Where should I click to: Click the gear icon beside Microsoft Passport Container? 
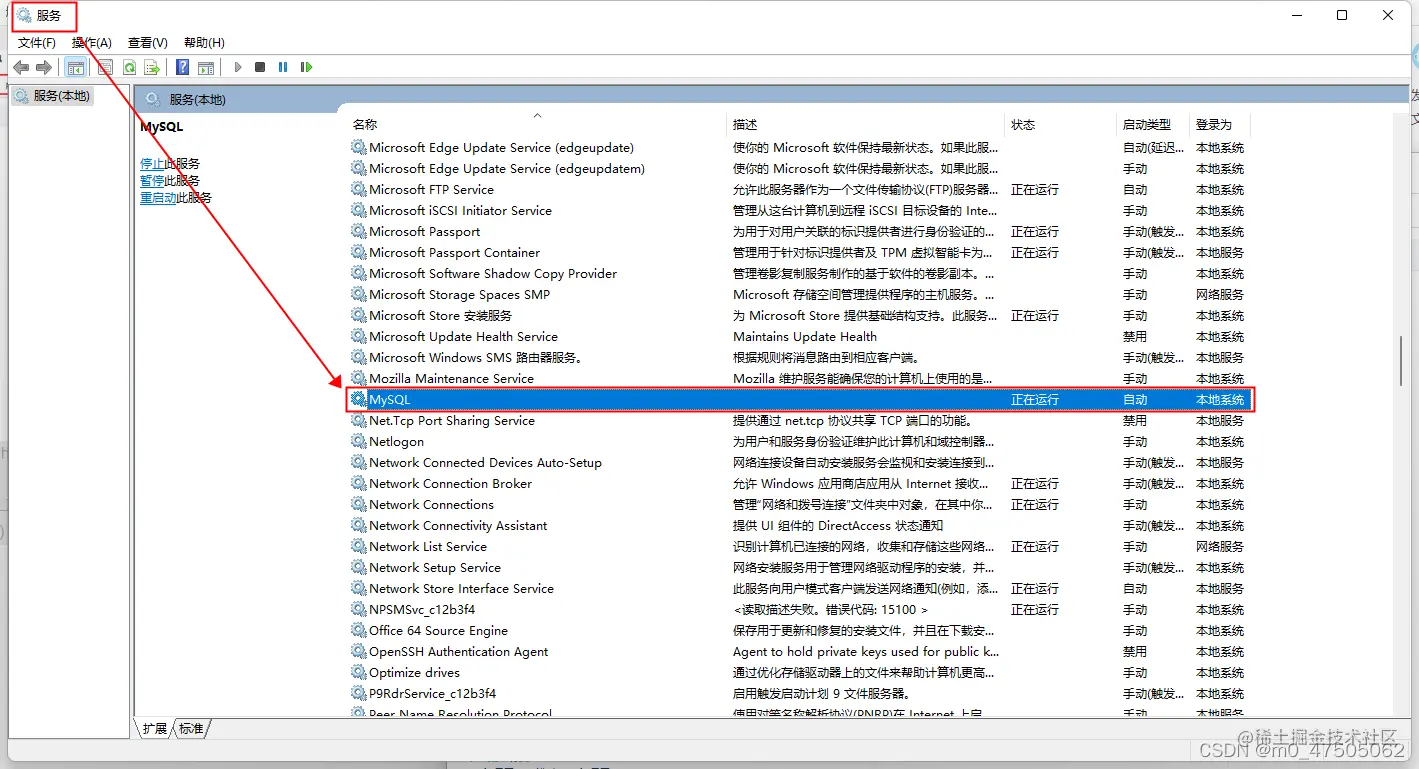pyautogui.click(x=358, y=252)
